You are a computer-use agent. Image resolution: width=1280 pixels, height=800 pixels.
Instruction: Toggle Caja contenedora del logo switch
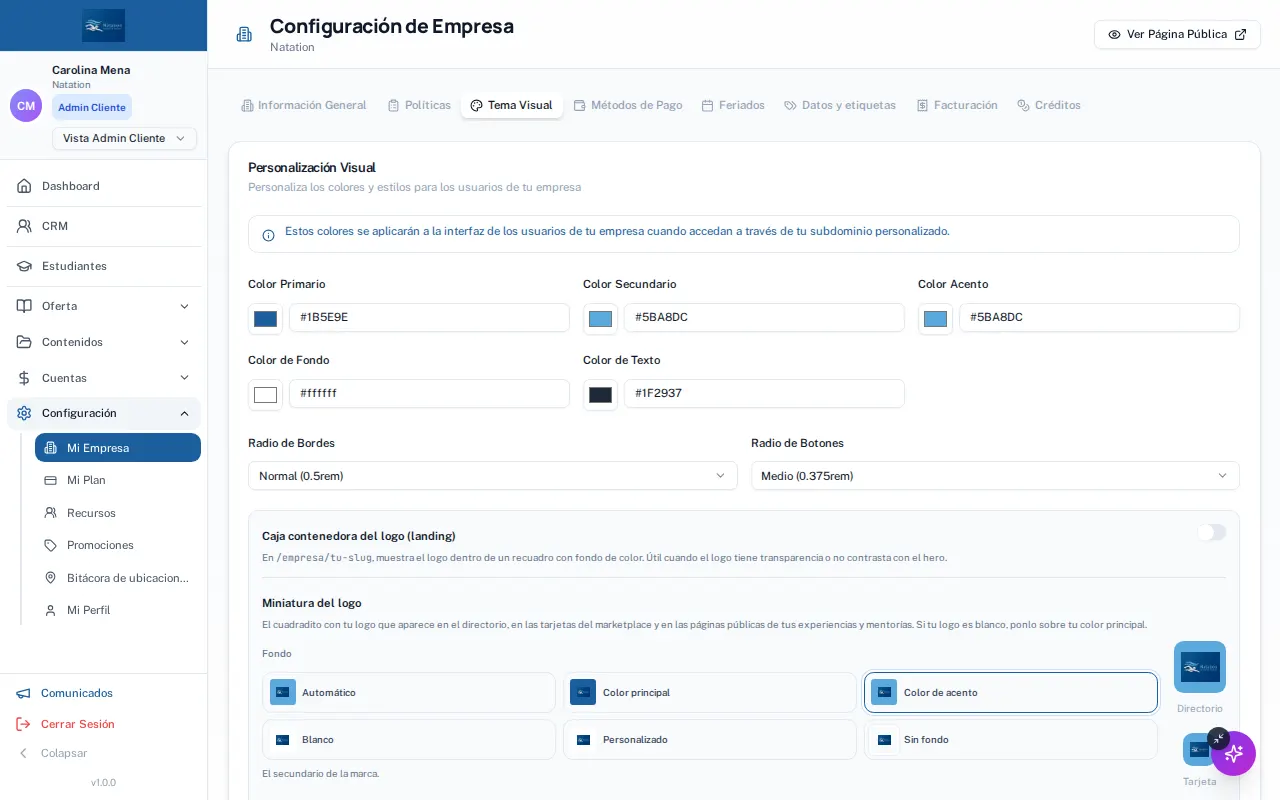pos(1212,532)
